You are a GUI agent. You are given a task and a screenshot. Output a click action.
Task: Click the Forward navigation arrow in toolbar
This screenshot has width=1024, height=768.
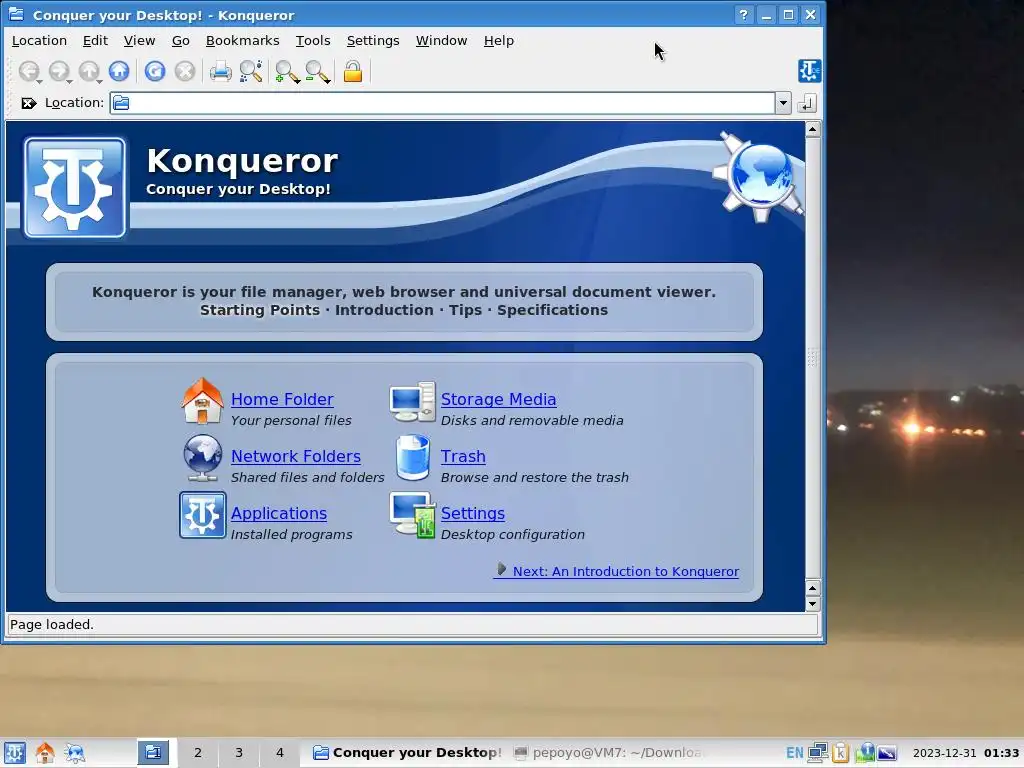point(58,71)
